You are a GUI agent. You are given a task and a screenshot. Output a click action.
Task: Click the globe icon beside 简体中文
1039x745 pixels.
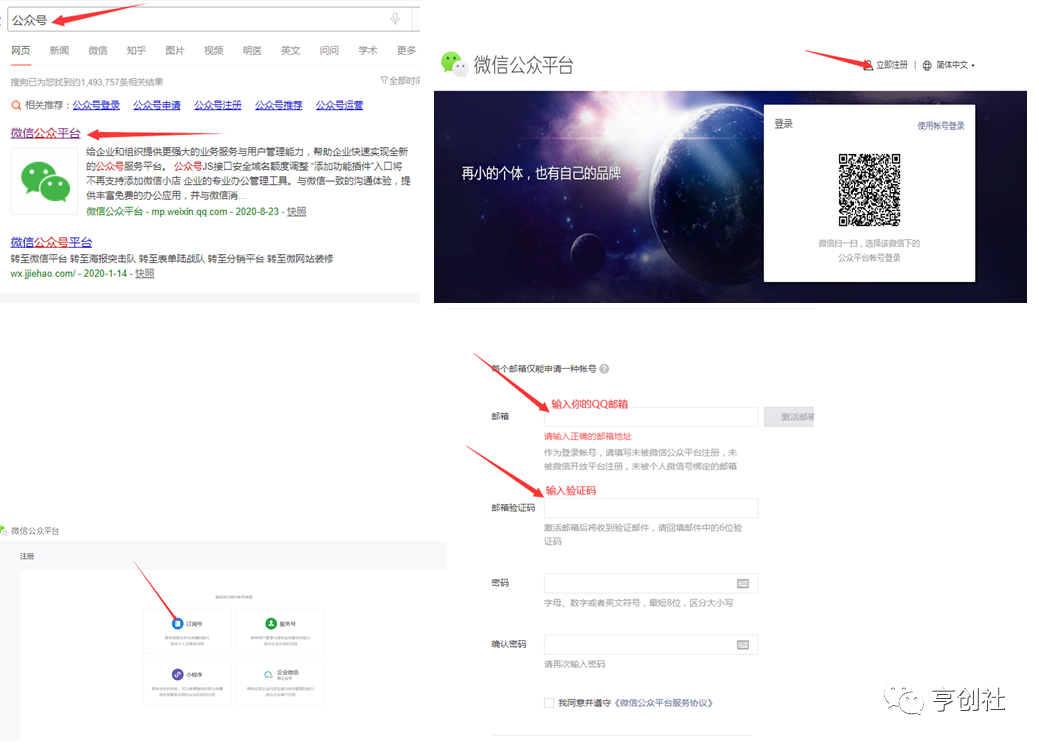point(927,65)
